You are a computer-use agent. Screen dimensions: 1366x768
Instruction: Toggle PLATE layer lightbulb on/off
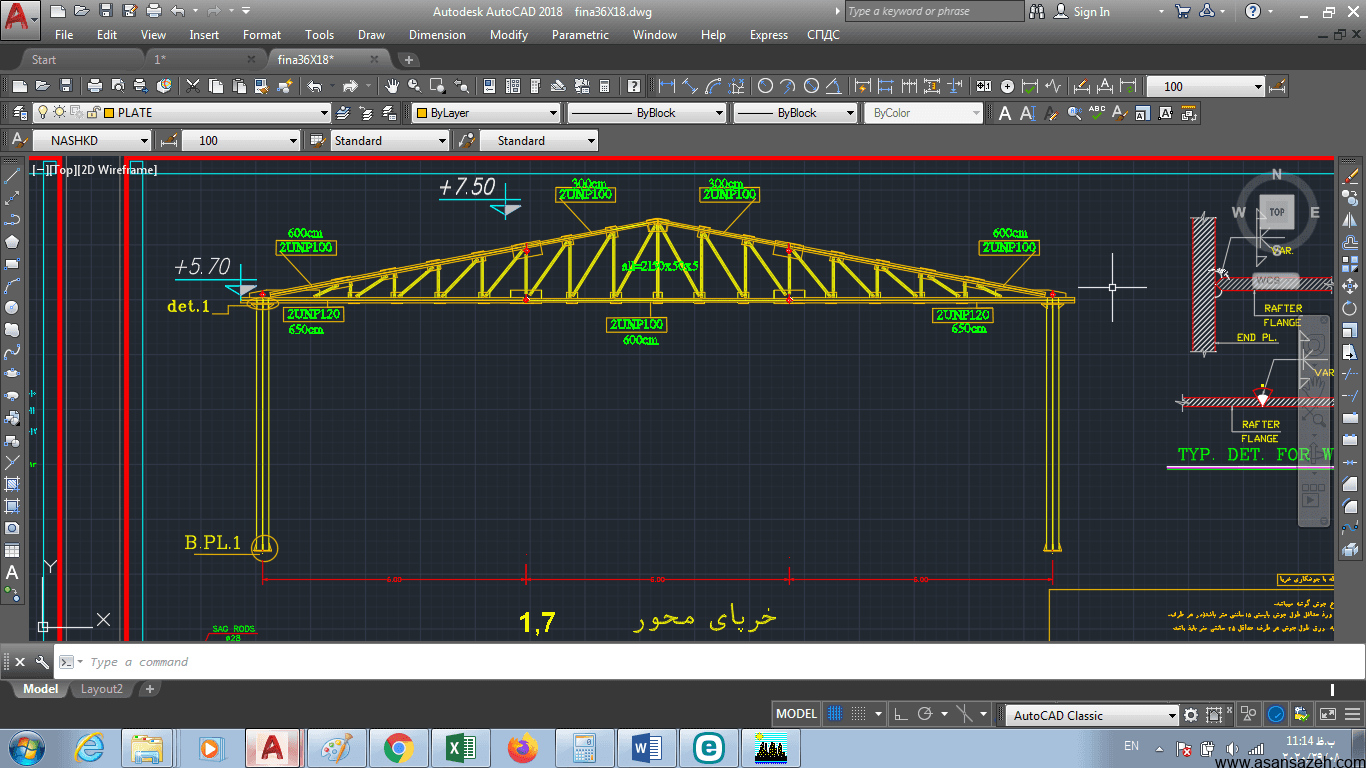(x=42, y=113)
